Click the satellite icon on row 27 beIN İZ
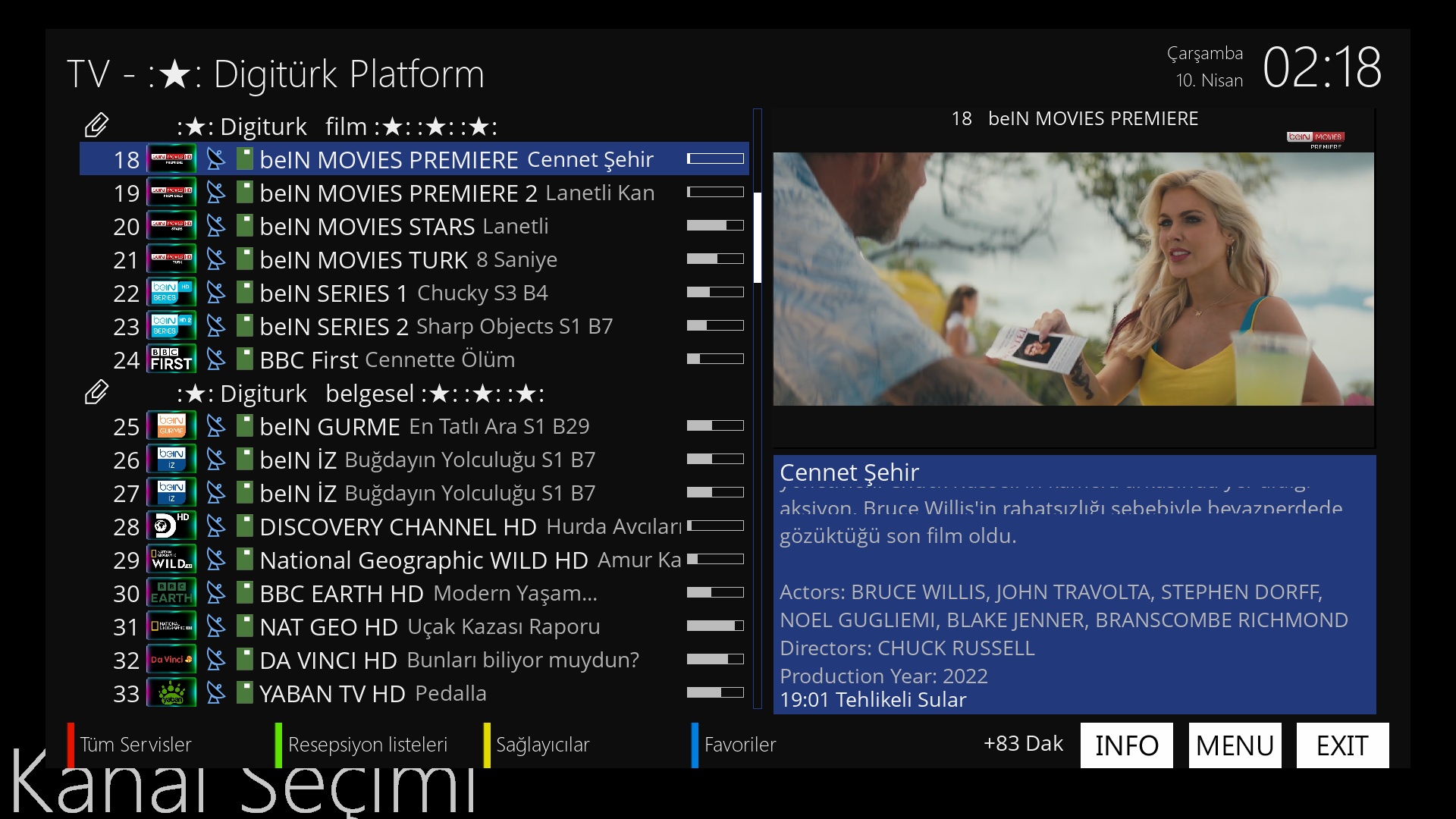The image size is (1456, 819). 216,493
